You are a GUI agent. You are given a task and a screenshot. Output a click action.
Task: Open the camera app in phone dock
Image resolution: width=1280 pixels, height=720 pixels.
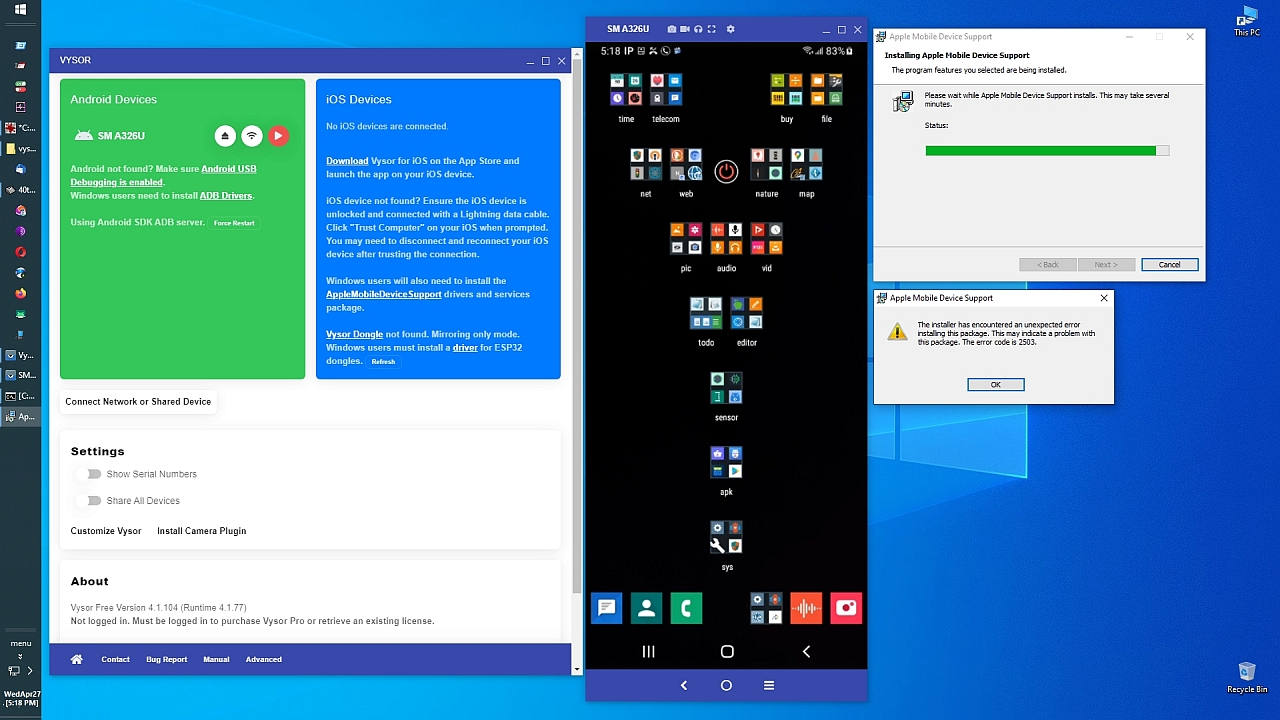846,608
